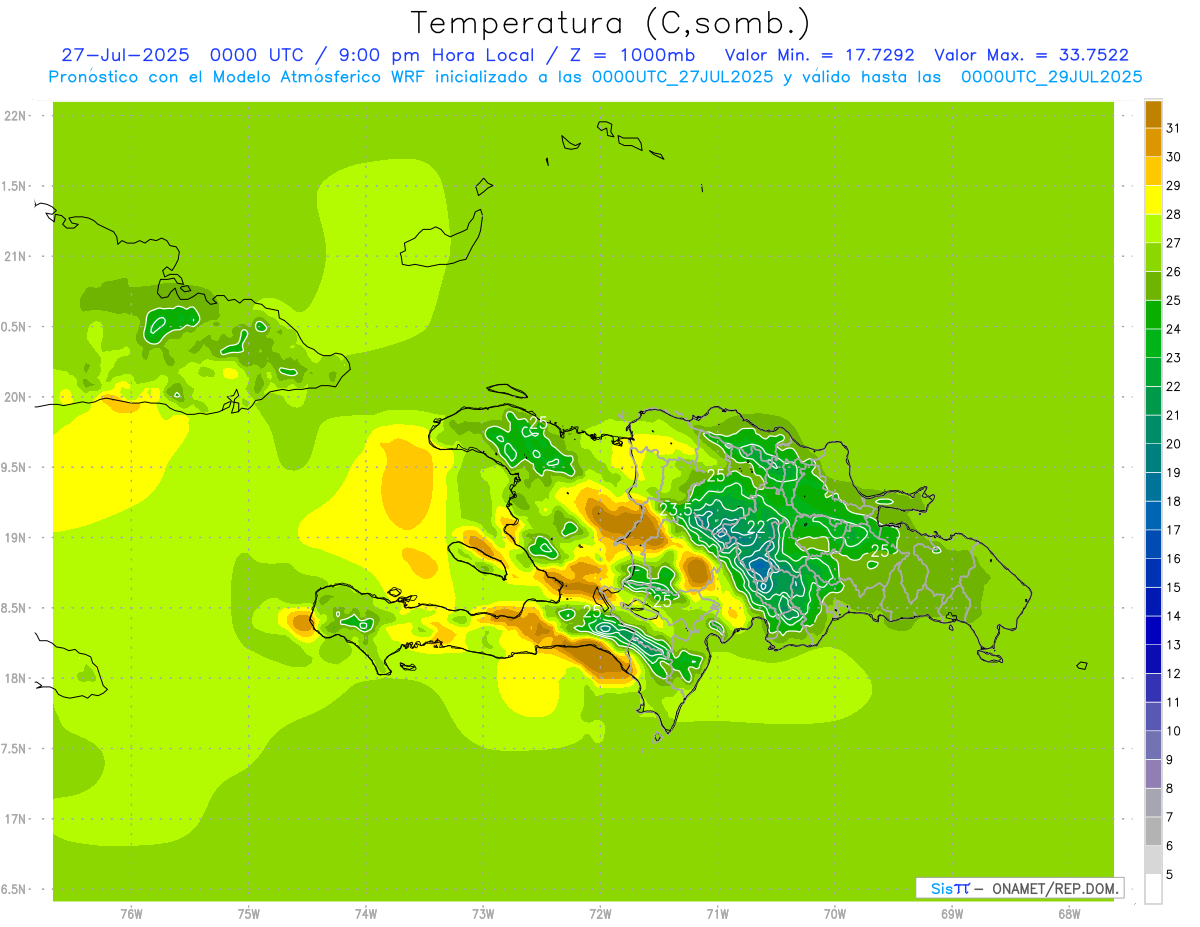
Task: Click the 'Temperatura (C,somb.)' title
Action: point(611,23)
